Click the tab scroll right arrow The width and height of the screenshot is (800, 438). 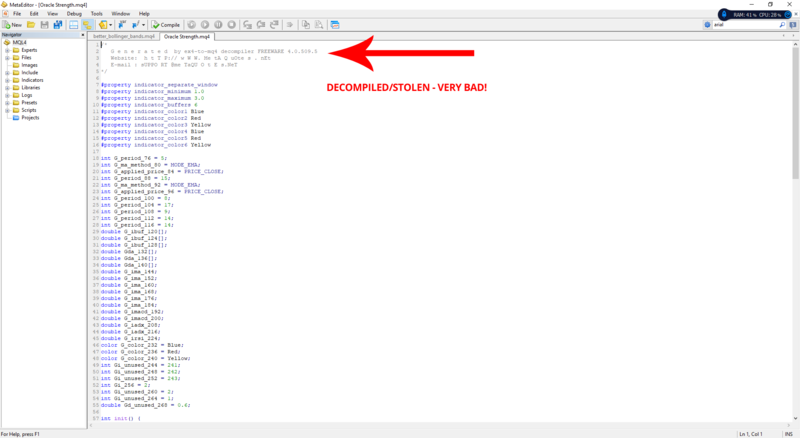(792, 36)
